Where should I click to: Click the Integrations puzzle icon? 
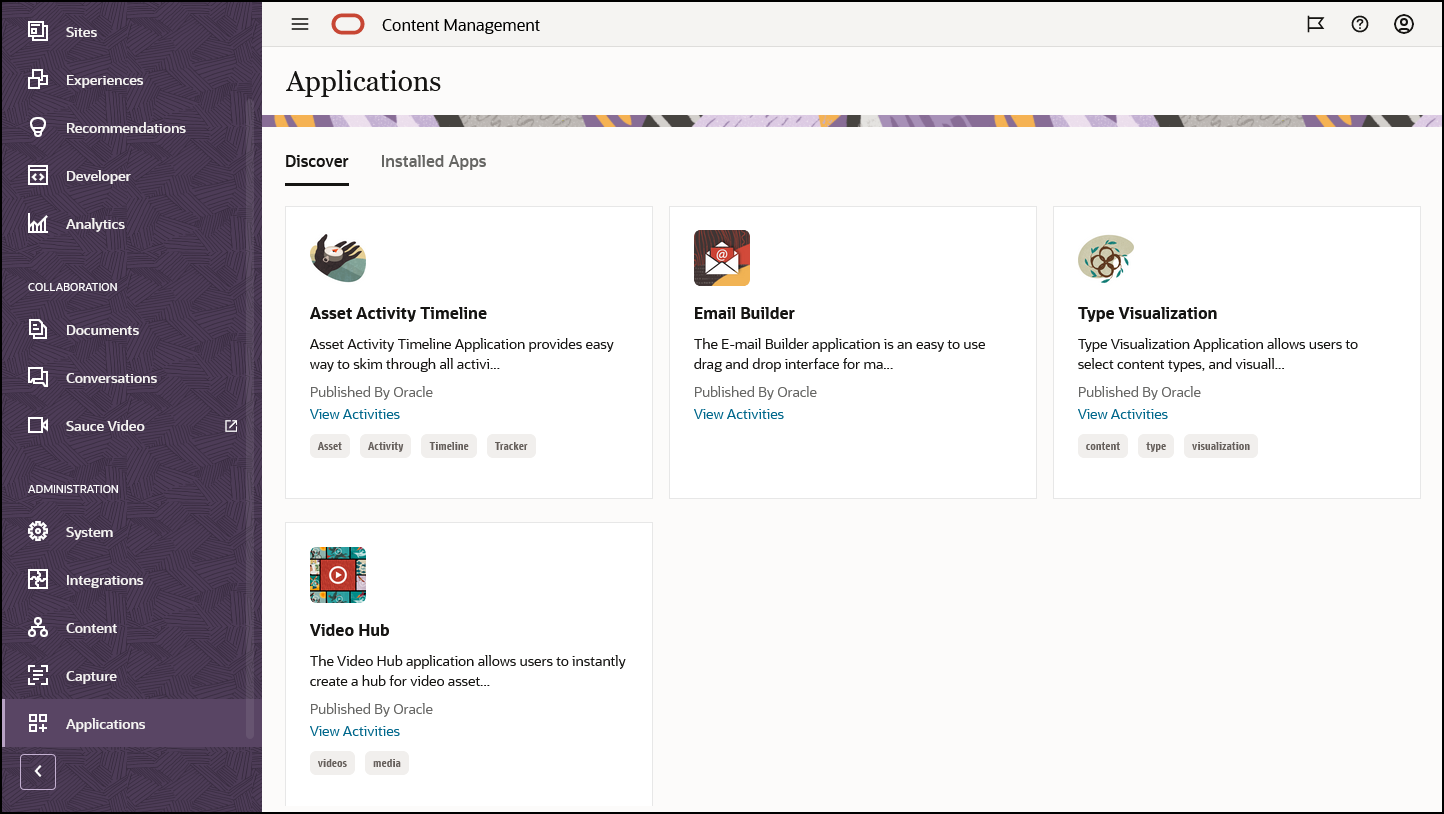(x=38, y=579)
